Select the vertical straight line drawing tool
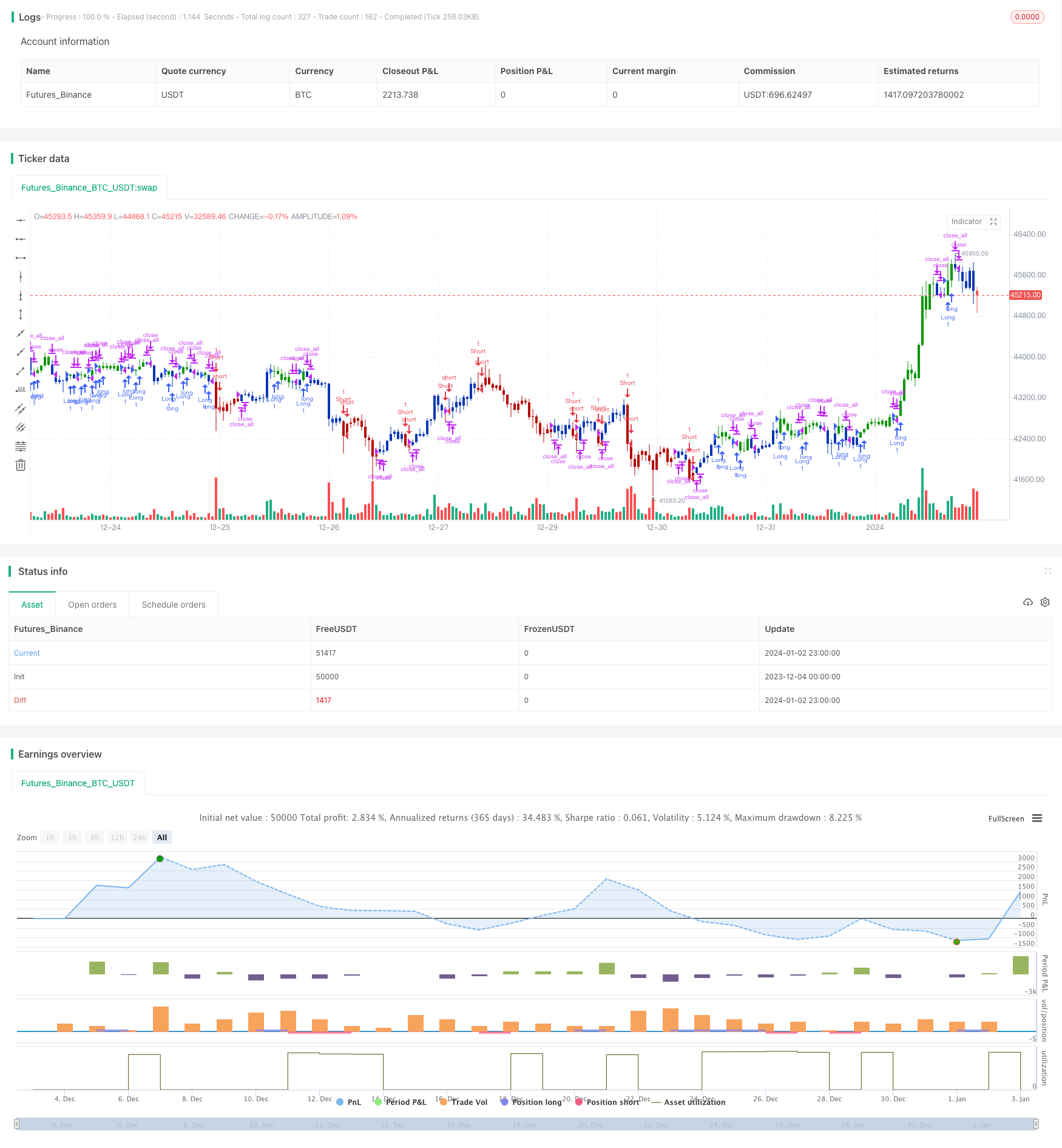The image size is (1062, 1148). (x=21, y=277)
